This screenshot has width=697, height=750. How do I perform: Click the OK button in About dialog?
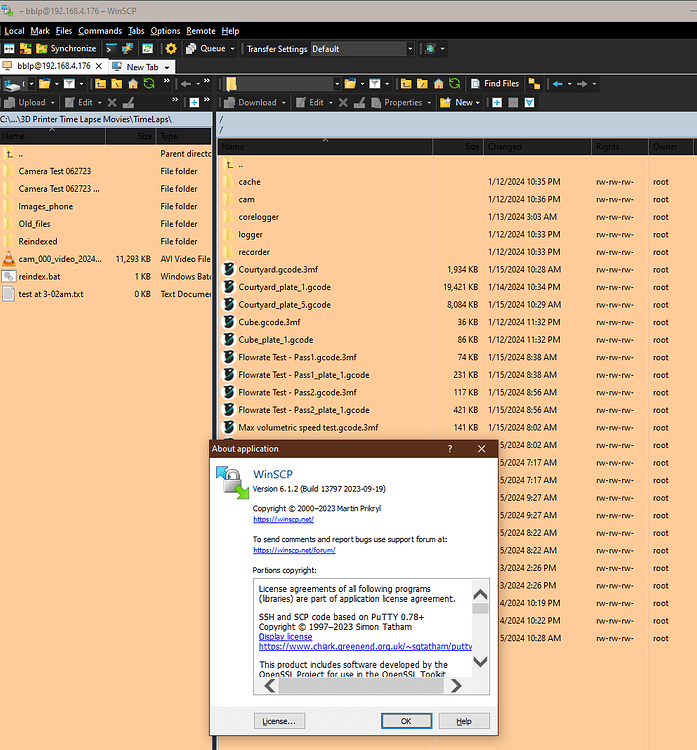(406, 721)
